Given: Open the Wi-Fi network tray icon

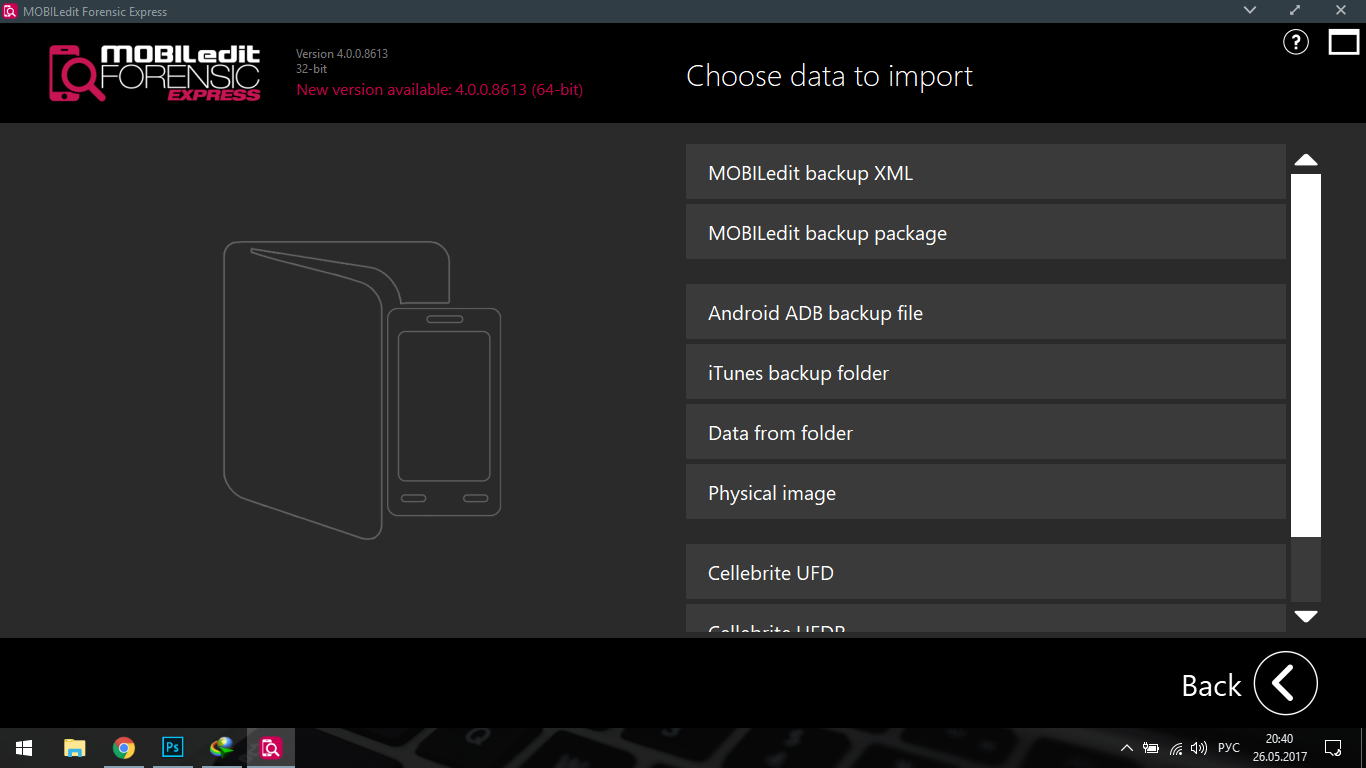Looking at the screenshot, I should pos(1176,748).
